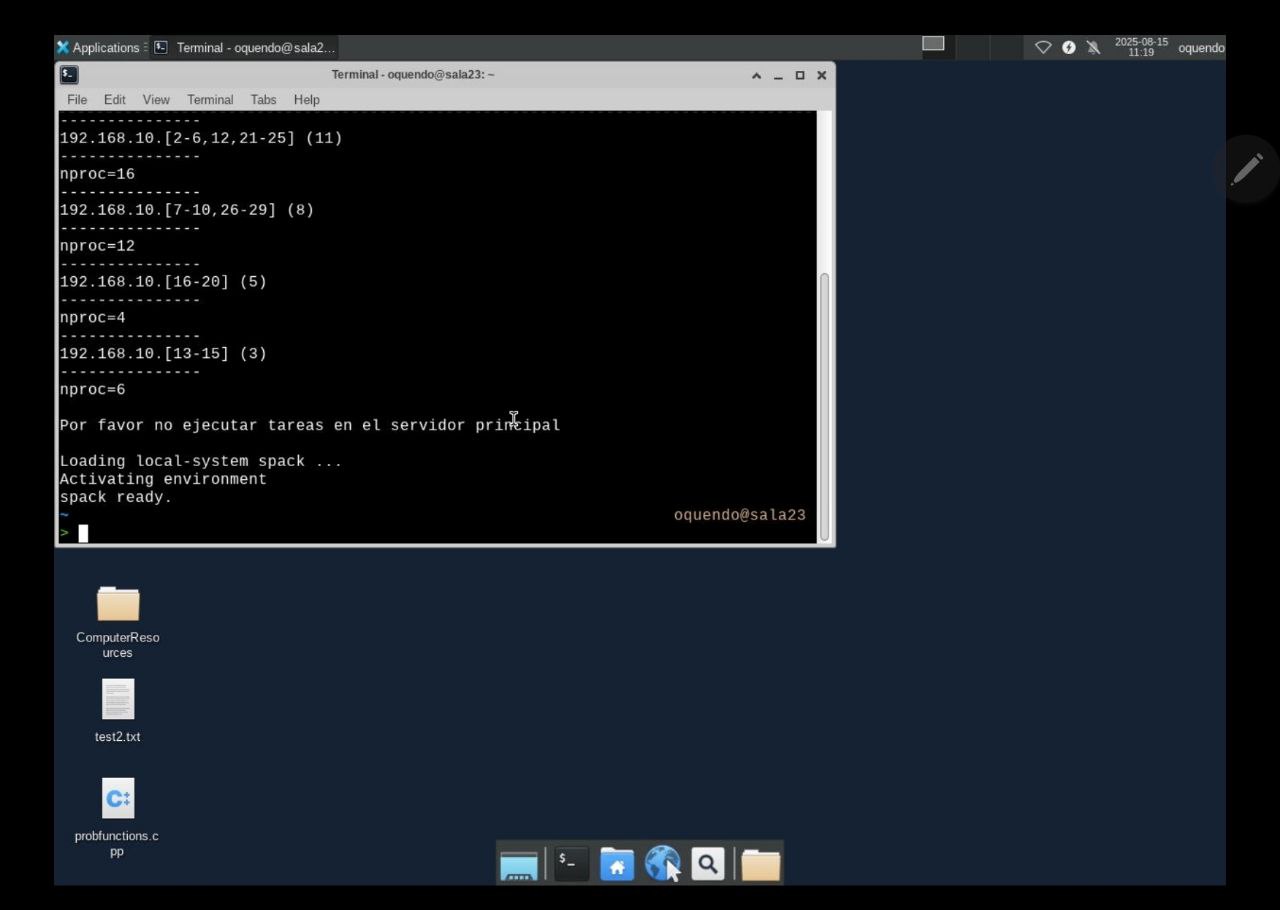Image resolution: width=1280 pixels, height=910 pixels.
Task: Toggle the do-not-disturb notification bell
Action: pos(1092,46)
